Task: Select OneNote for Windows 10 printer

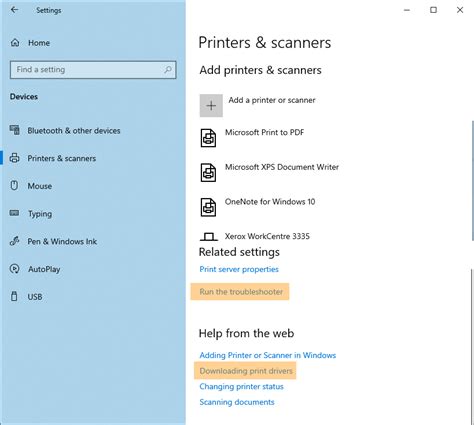Action: tap(270, 202)
